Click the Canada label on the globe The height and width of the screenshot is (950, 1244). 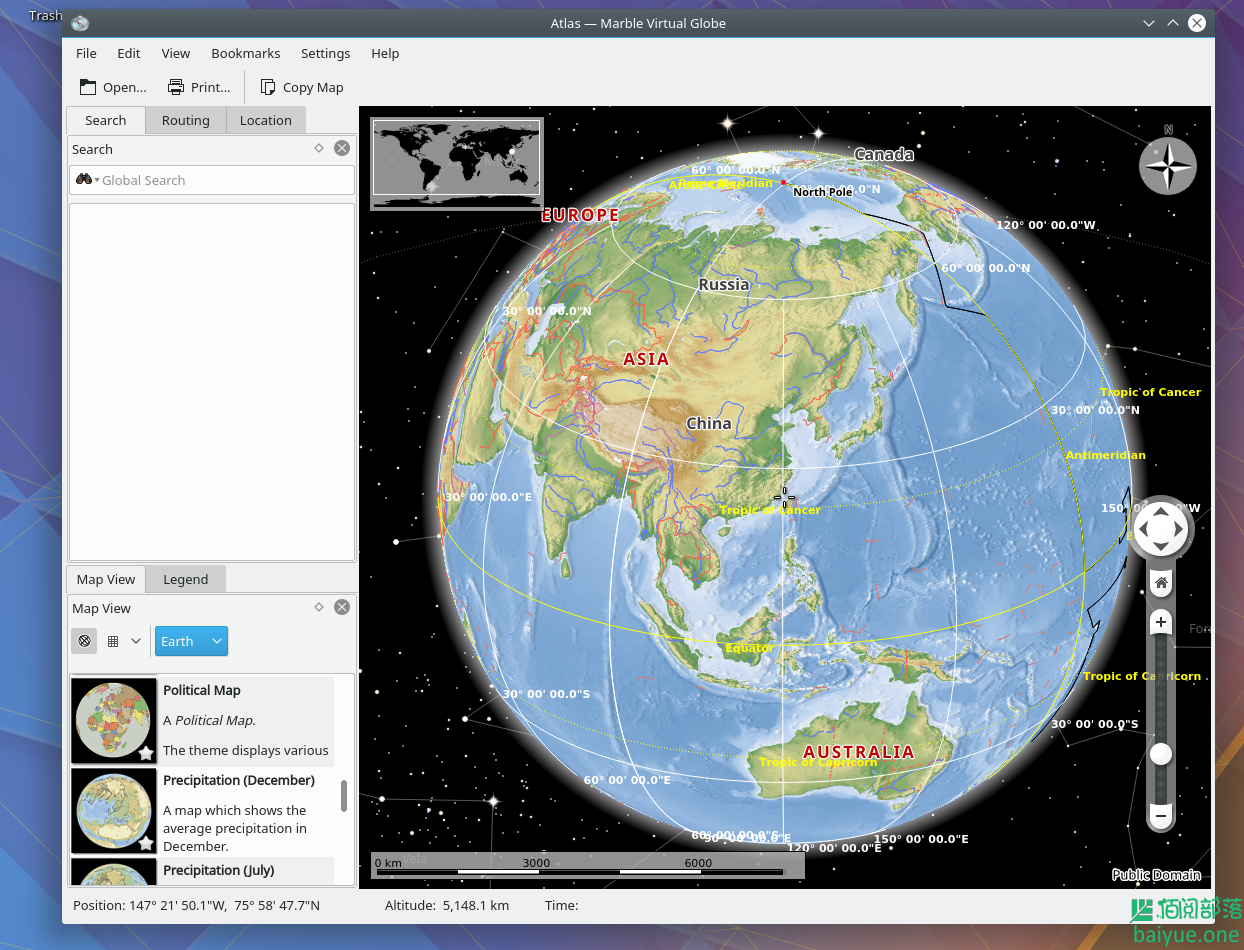(x=884, y=154)
